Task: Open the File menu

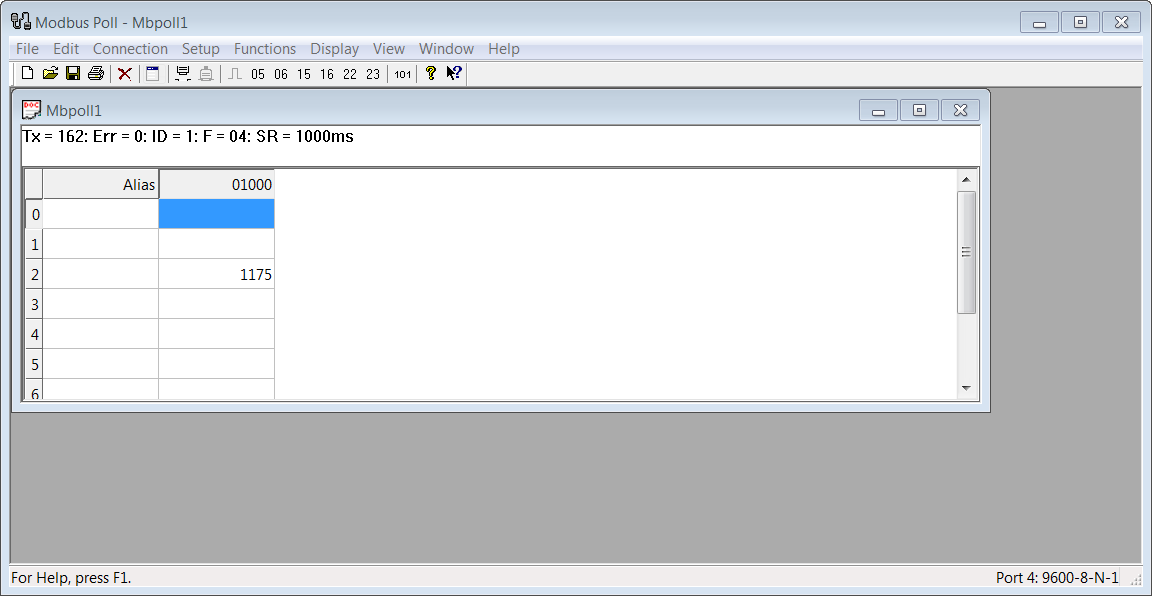Action: (27, 49)
